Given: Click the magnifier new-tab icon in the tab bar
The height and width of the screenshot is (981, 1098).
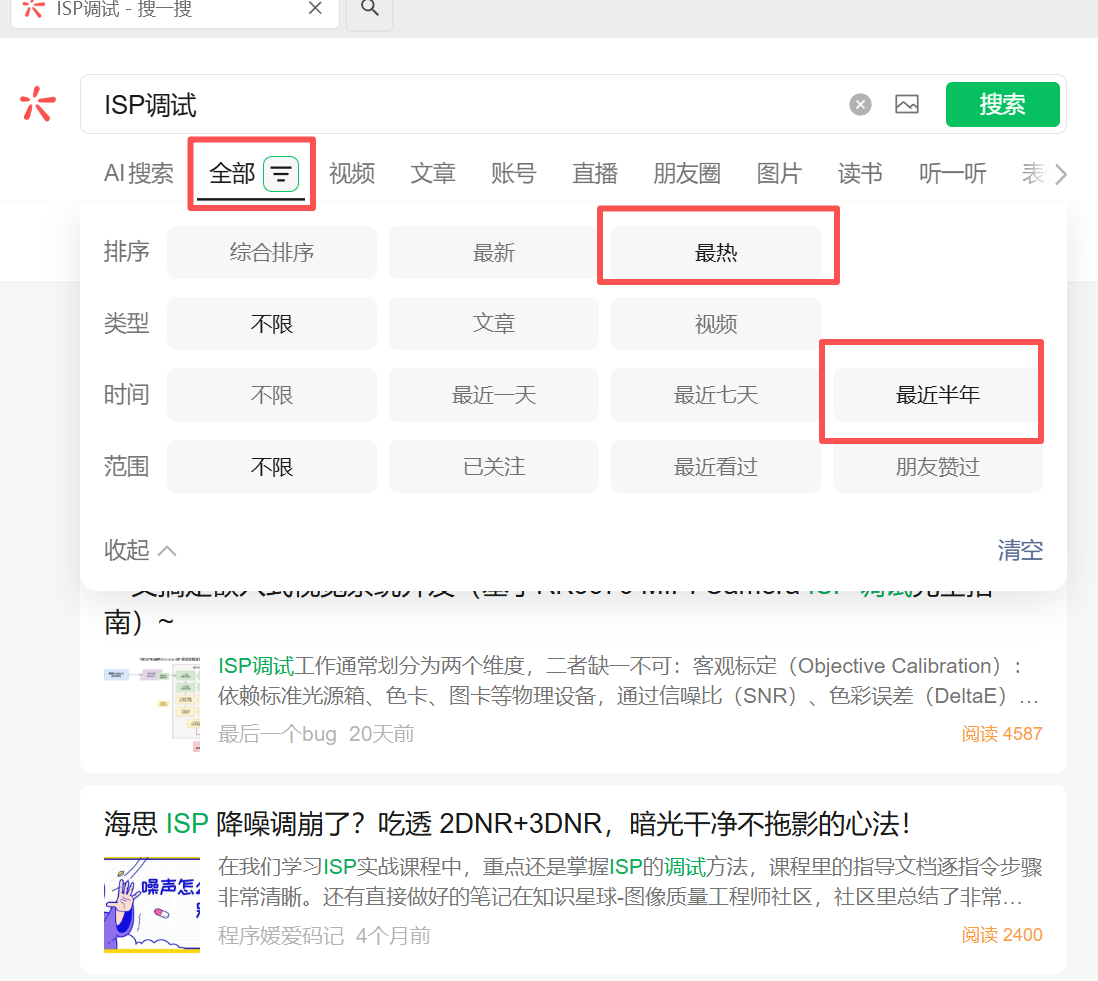Looking at the screenshot, I should click(370, 8).
